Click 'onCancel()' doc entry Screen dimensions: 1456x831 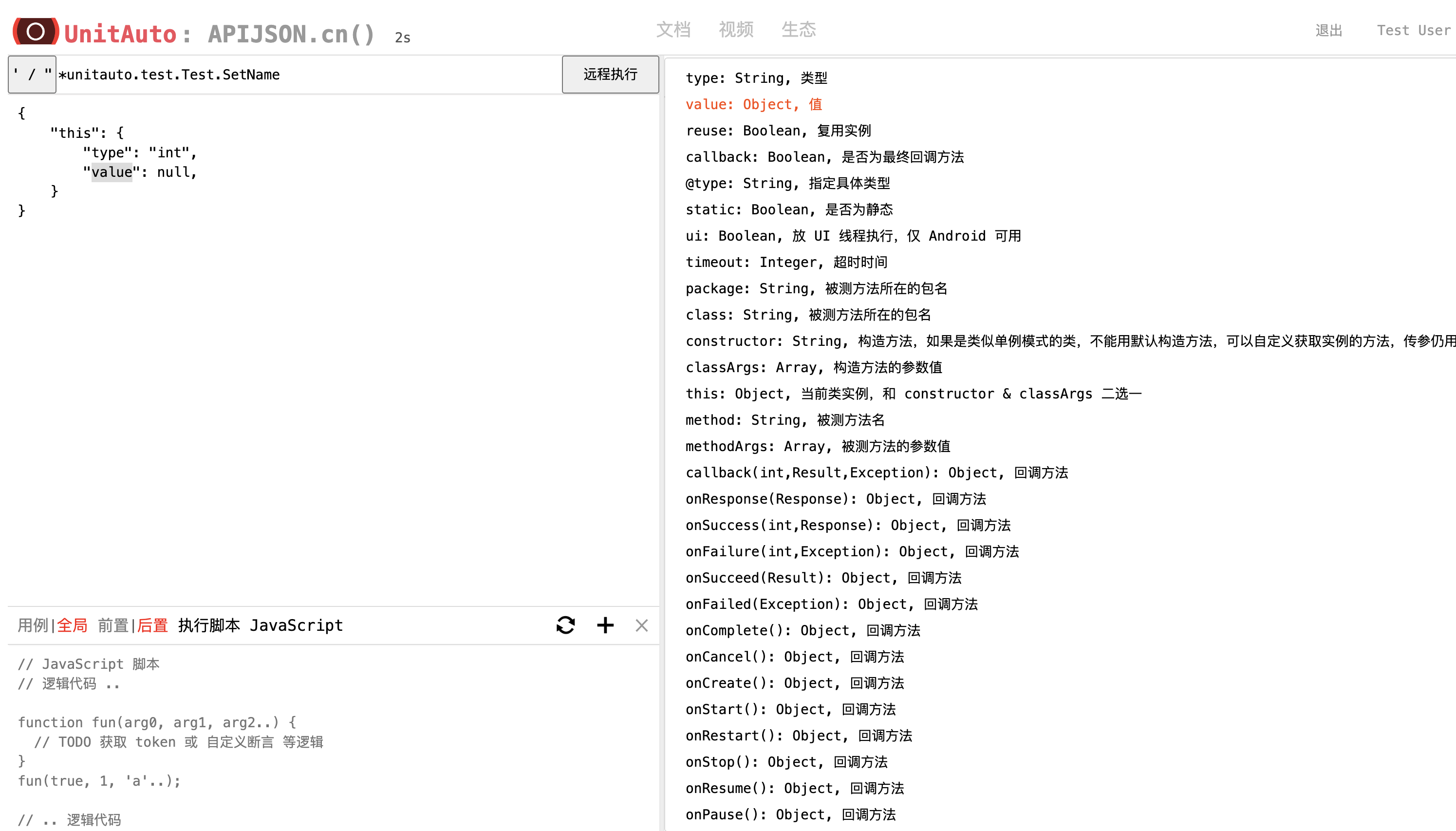coord(795,656)
